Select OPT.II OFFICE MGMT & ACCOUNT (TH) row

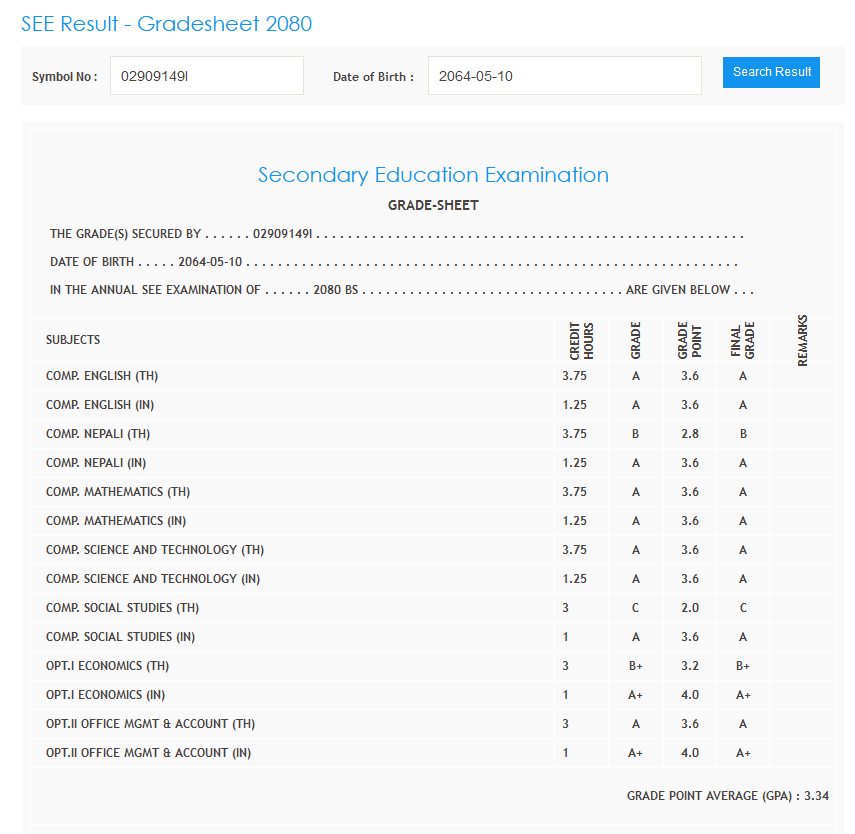149,724
